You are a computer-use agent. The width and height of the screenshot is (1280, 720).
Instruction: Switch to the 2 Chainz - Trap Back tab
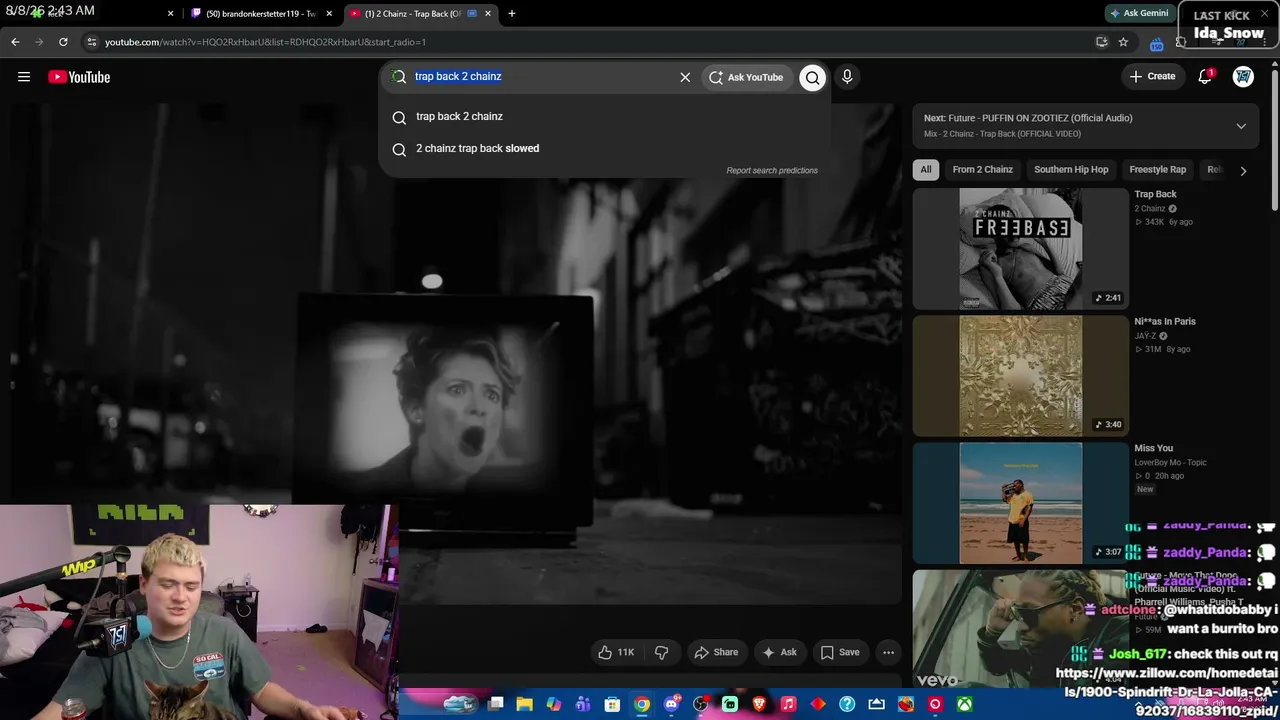(420, 14)
